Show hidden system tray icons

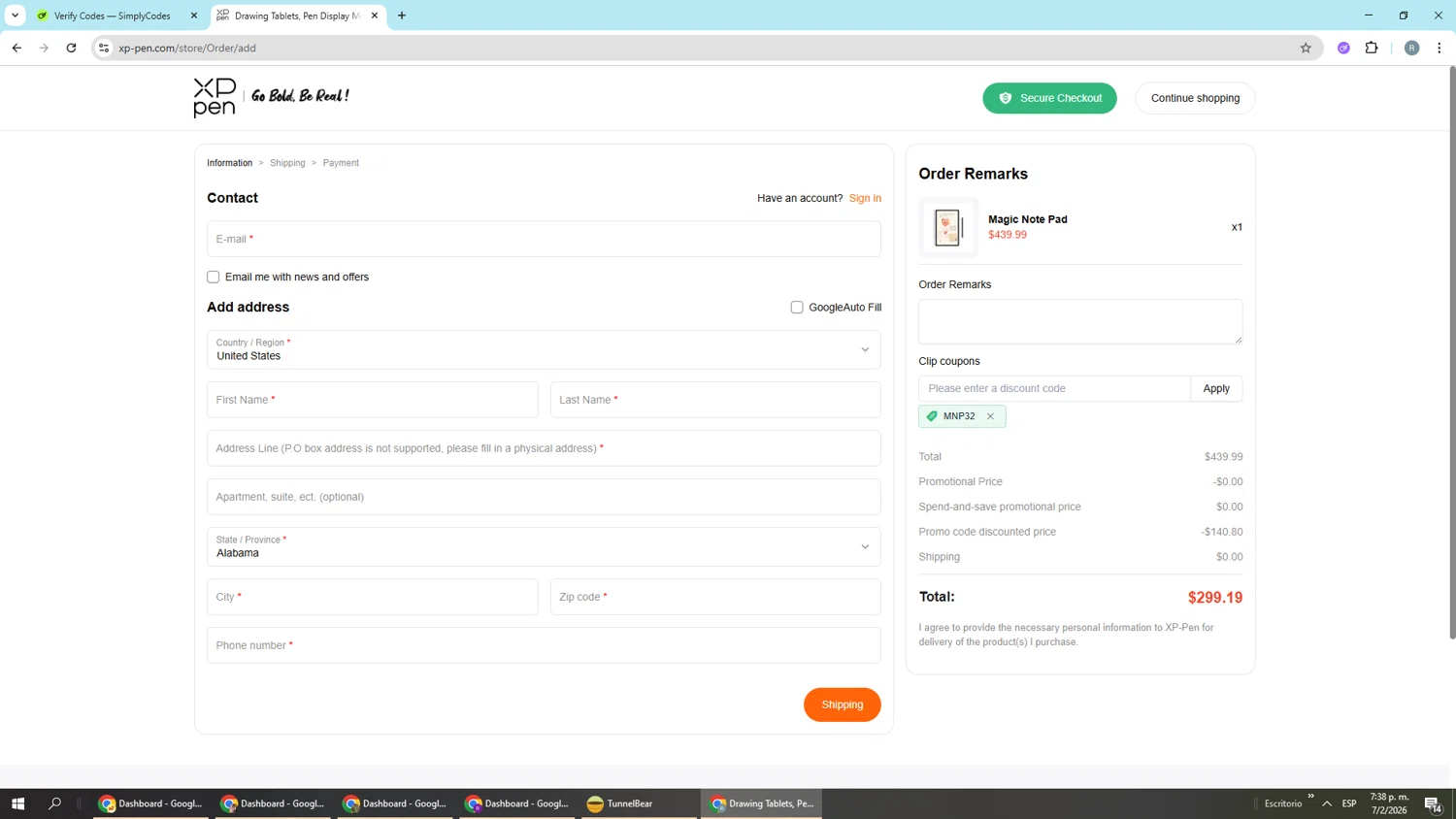1327,803
